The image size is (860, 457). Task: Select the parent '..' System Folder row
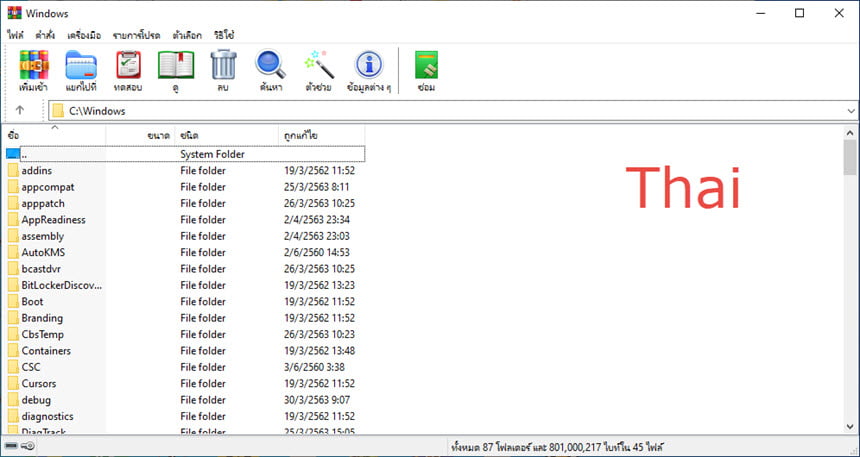coord(186,154)
